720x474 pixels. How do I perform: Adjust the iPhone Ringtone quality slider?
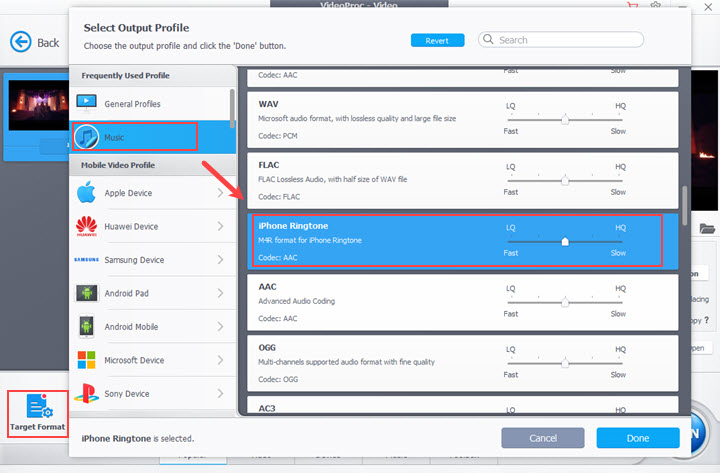(x=565, y=242)
